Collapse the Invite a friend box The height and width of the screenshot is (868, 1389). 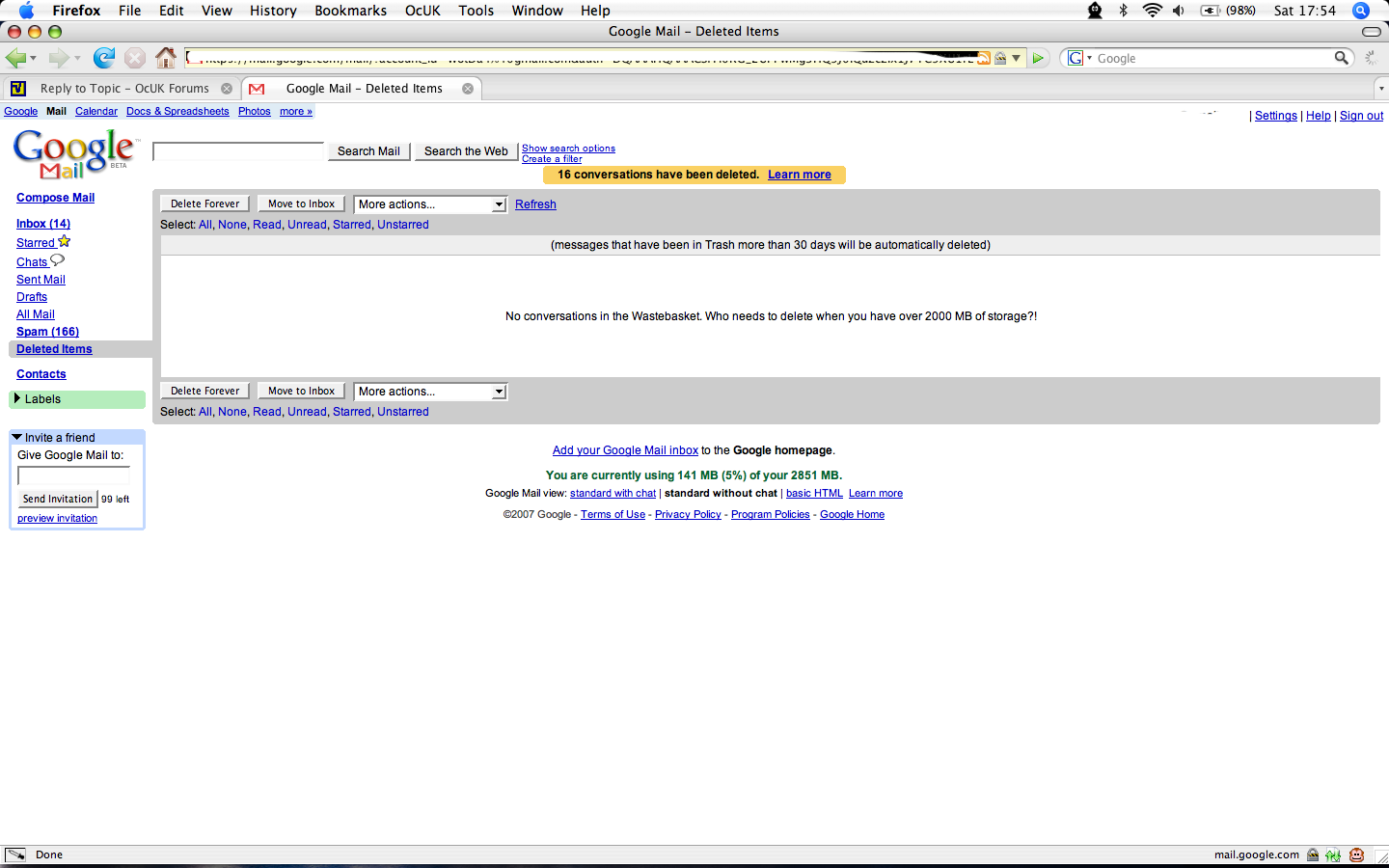16,437
